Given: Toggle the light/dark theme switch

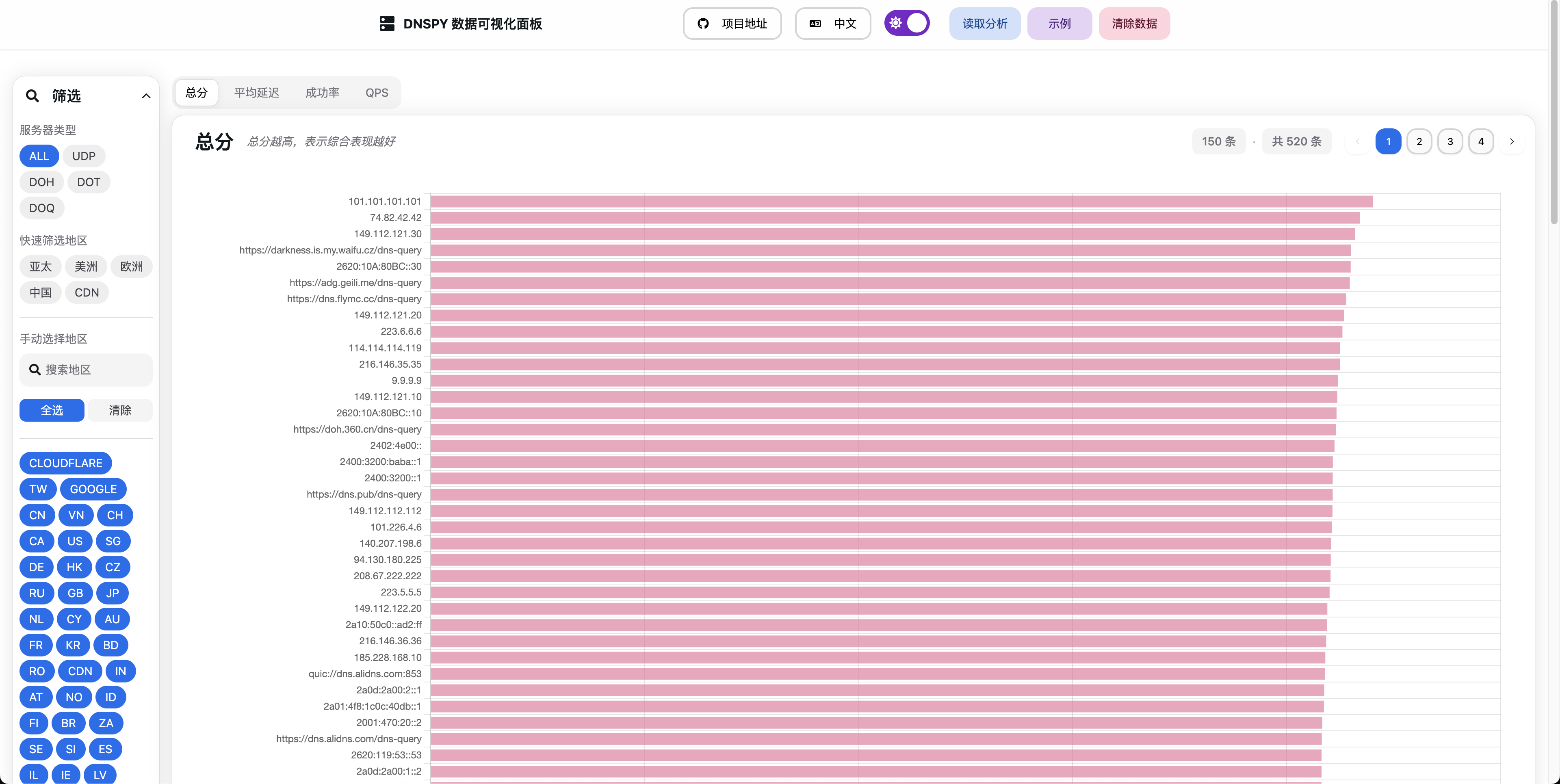Looking at the screenshot, I should pos(907,23).
